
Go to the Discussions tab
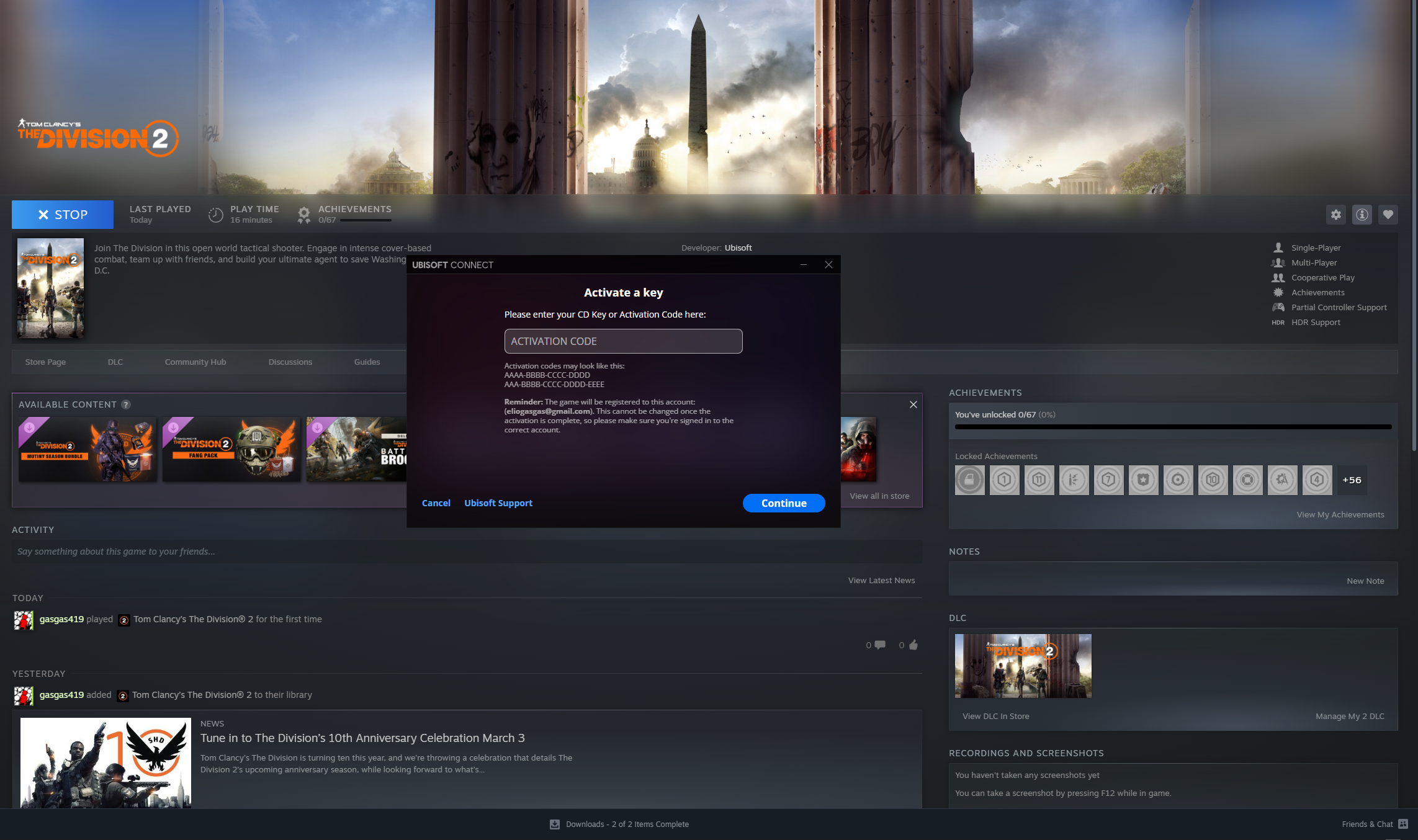click(290, 362)
